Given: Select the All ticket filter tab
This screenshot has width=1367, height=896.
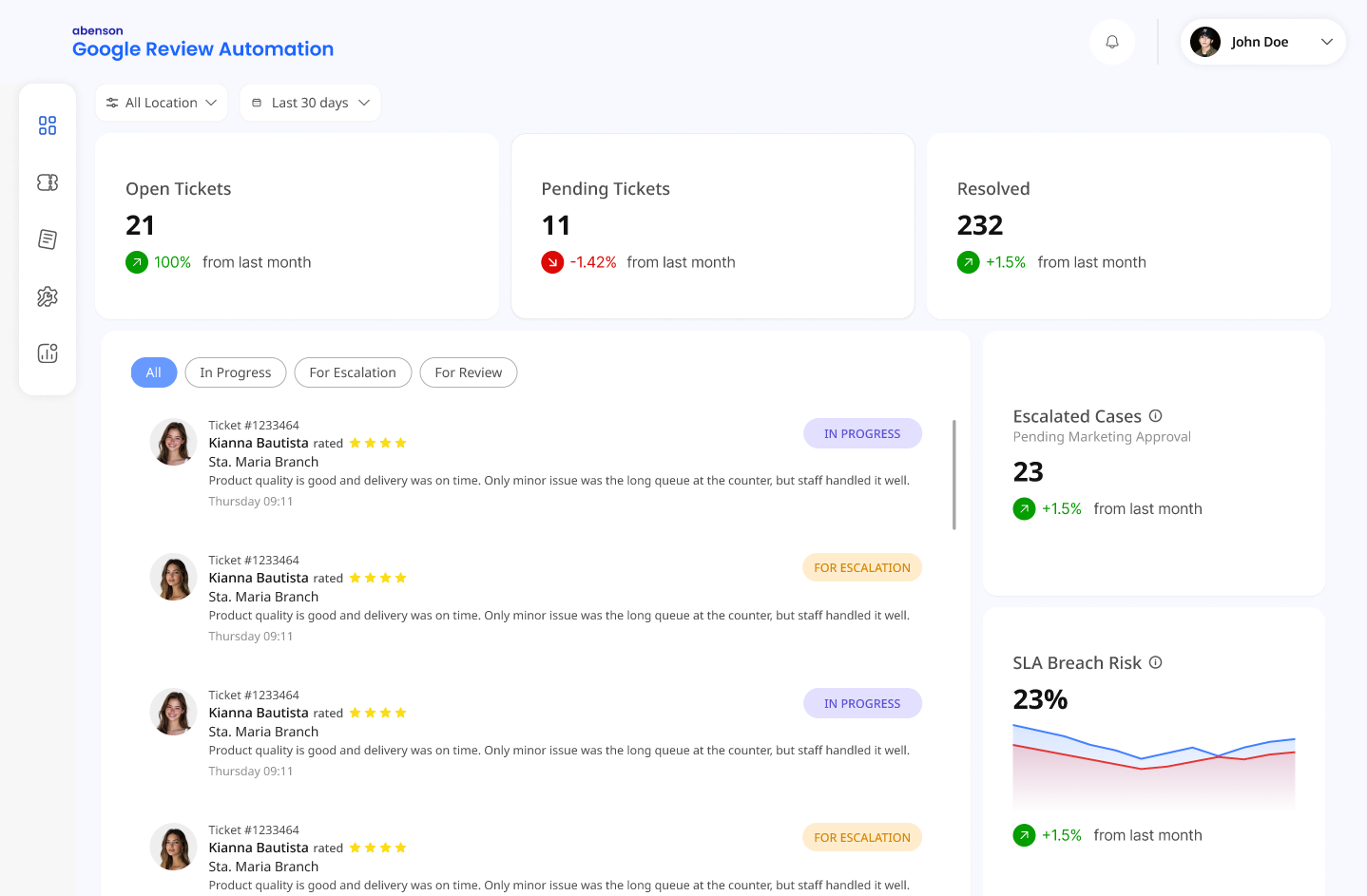Looking at the screenshot, I should (154, 372).
